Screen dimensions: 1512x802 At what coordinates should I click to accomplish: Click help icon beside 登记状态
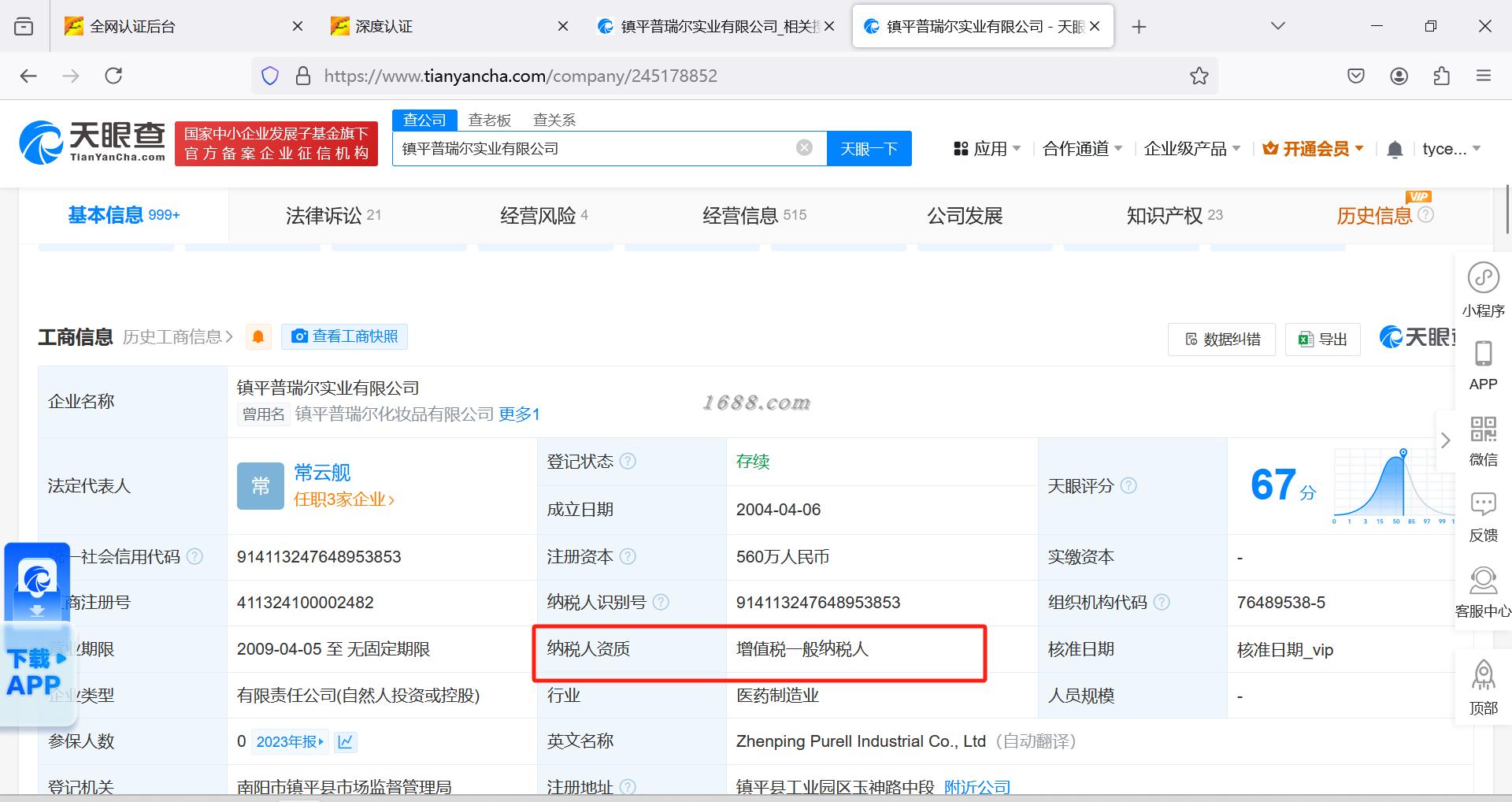pos(628,461)
